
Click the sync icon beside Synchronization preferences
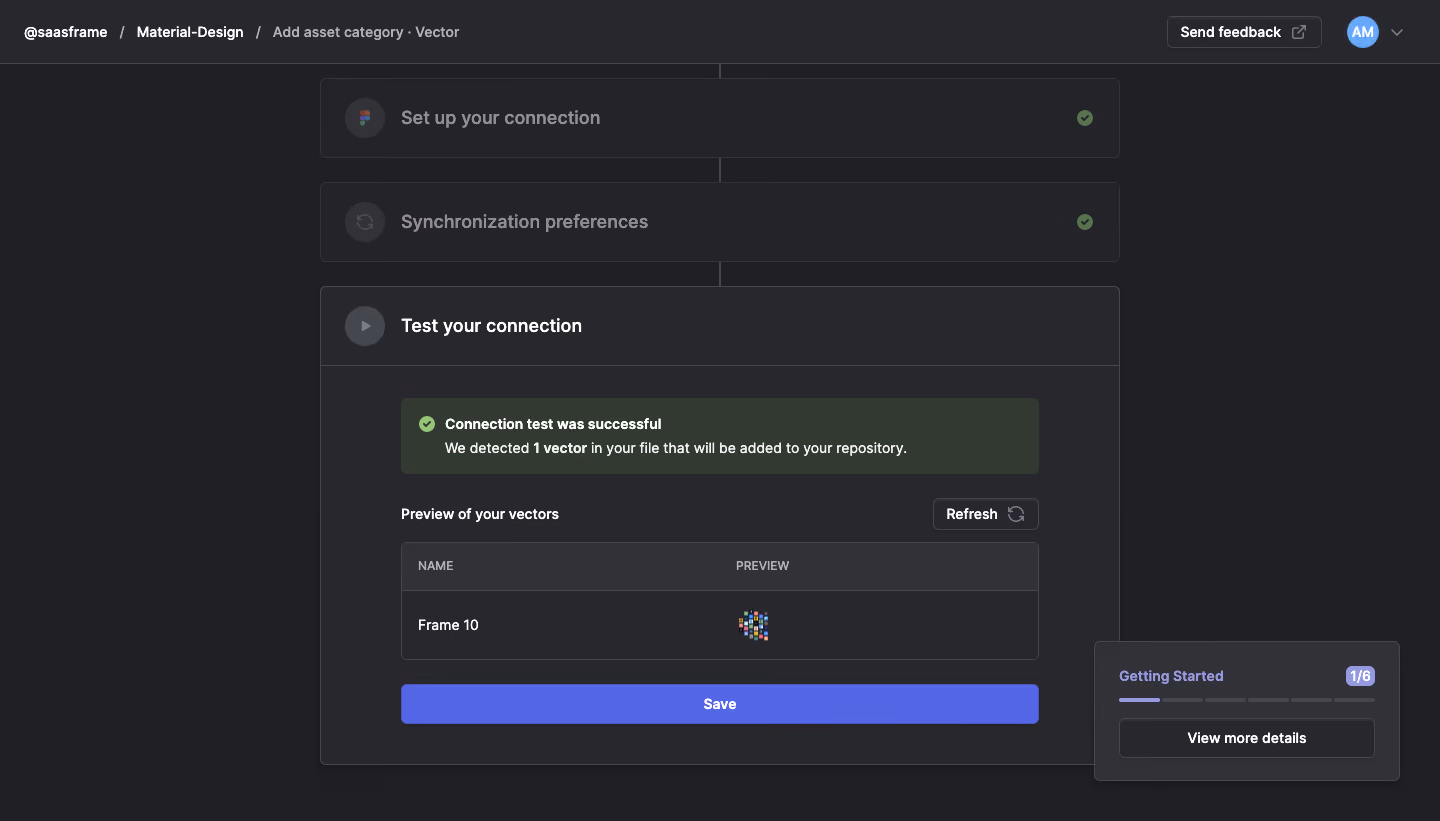(365, 222)
